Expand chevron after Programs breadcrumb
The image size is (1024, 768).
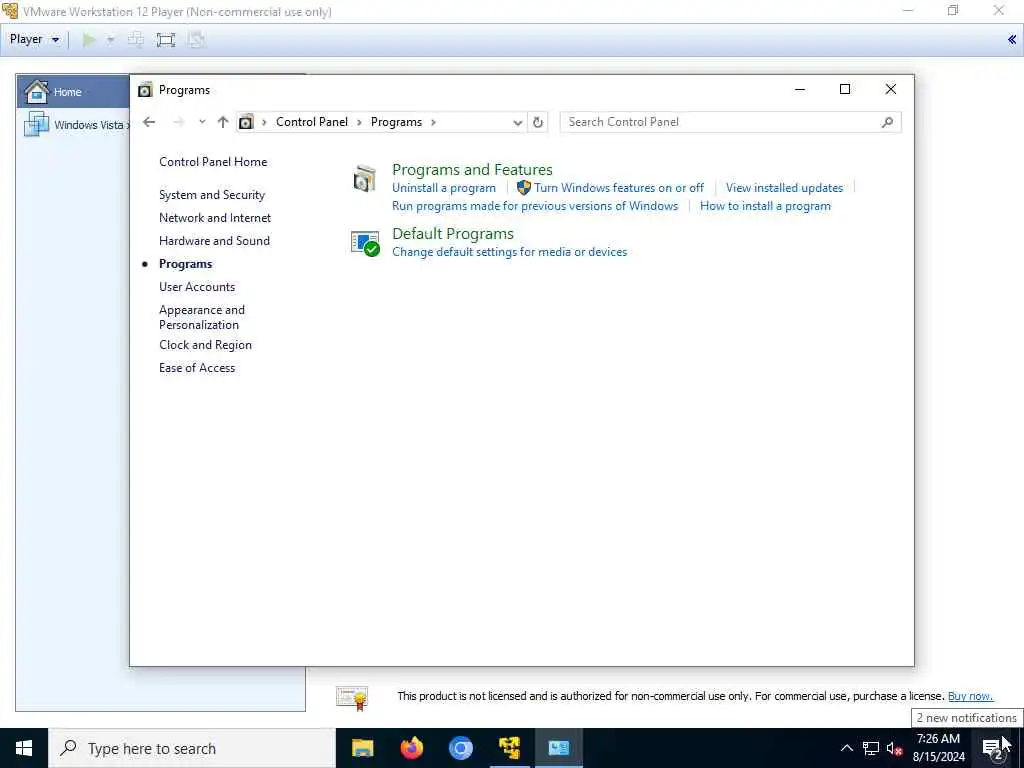[x=433, y=122]
